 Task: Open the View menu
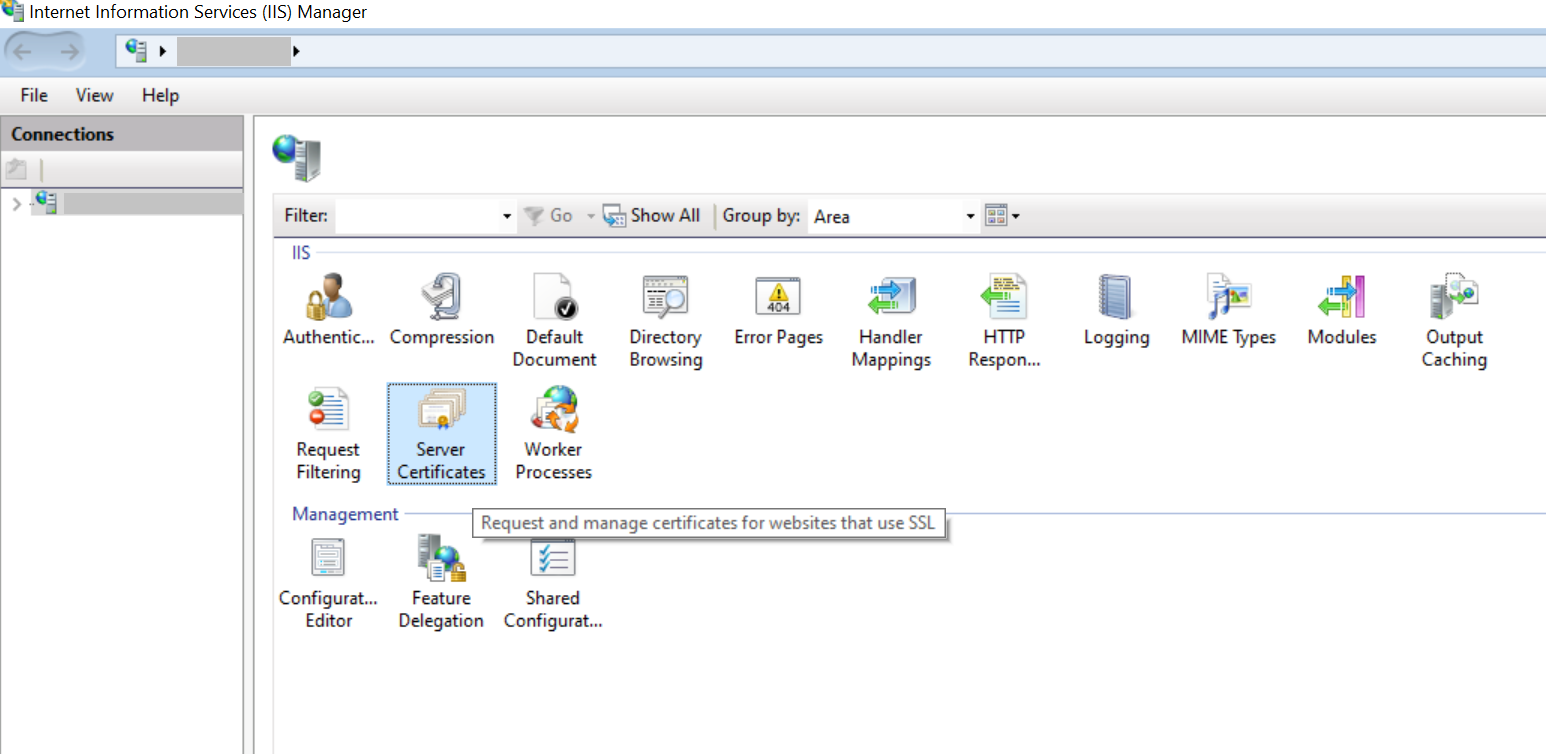93,95
